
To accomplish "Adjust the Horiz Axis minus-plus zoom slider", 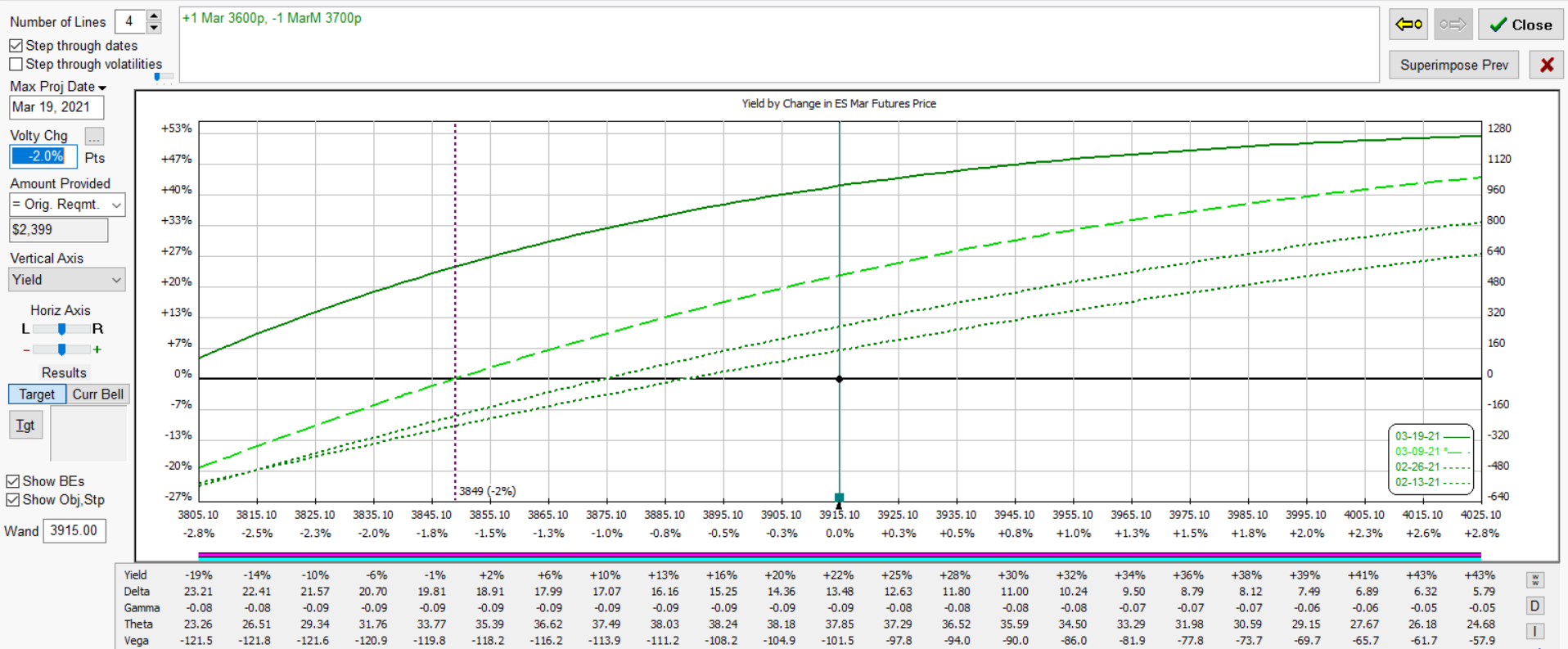I will pyautogui.click(x=61, y=349).
